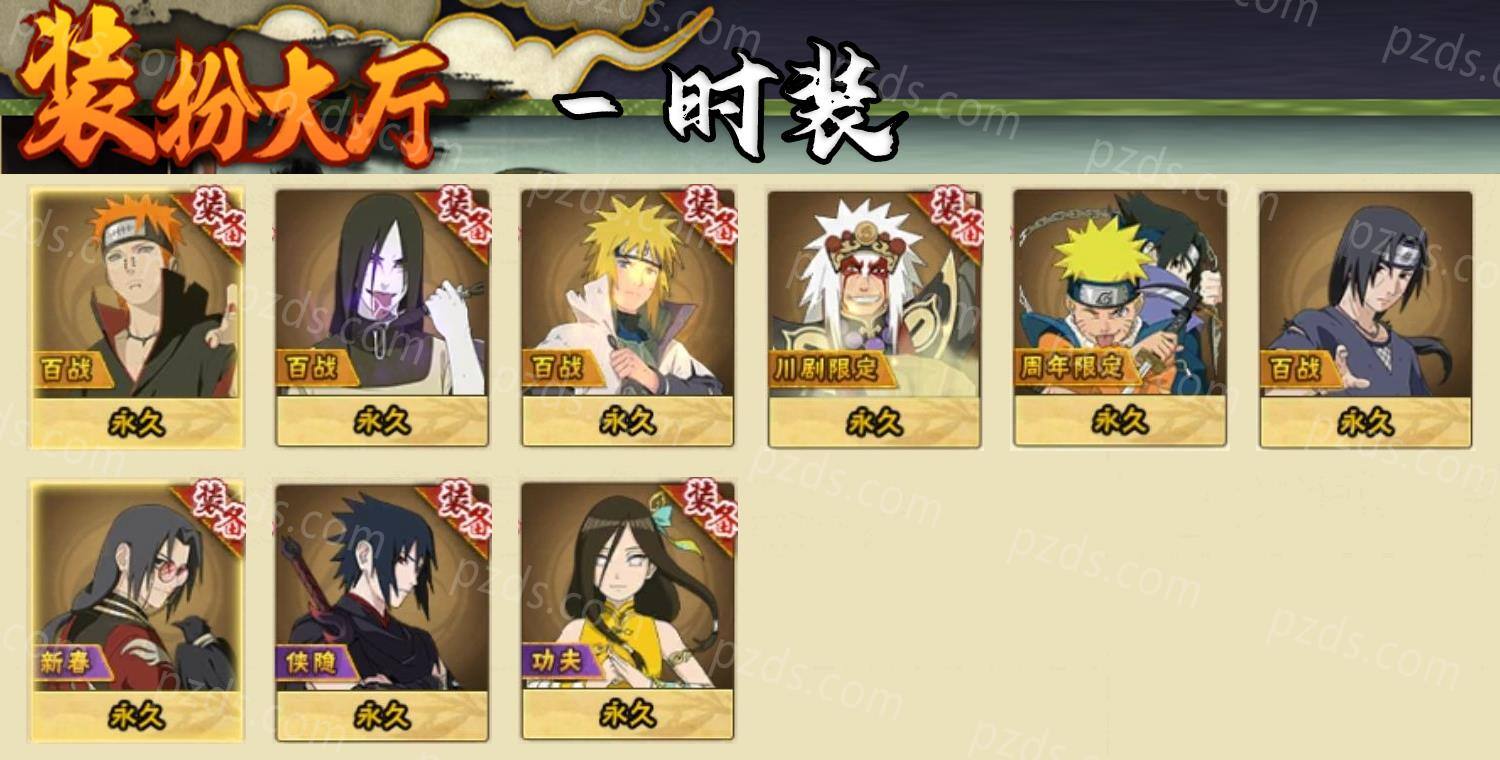The height and width of the screenshot is (760, 1500).
Task: Select the Orochimaru 百战 costume card
Action: click(382, 318)
